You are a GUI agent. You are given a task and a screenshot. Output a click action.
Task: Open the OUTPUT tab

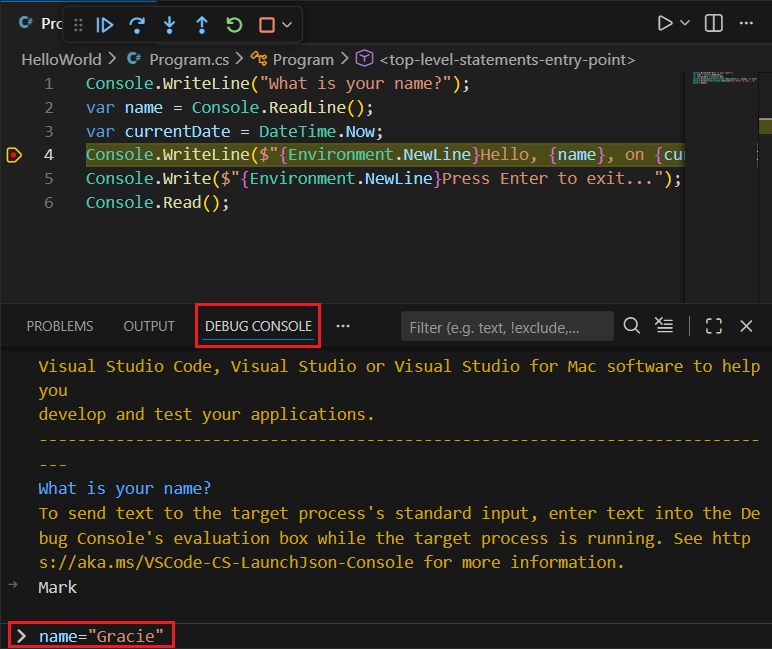coord(149,326)
